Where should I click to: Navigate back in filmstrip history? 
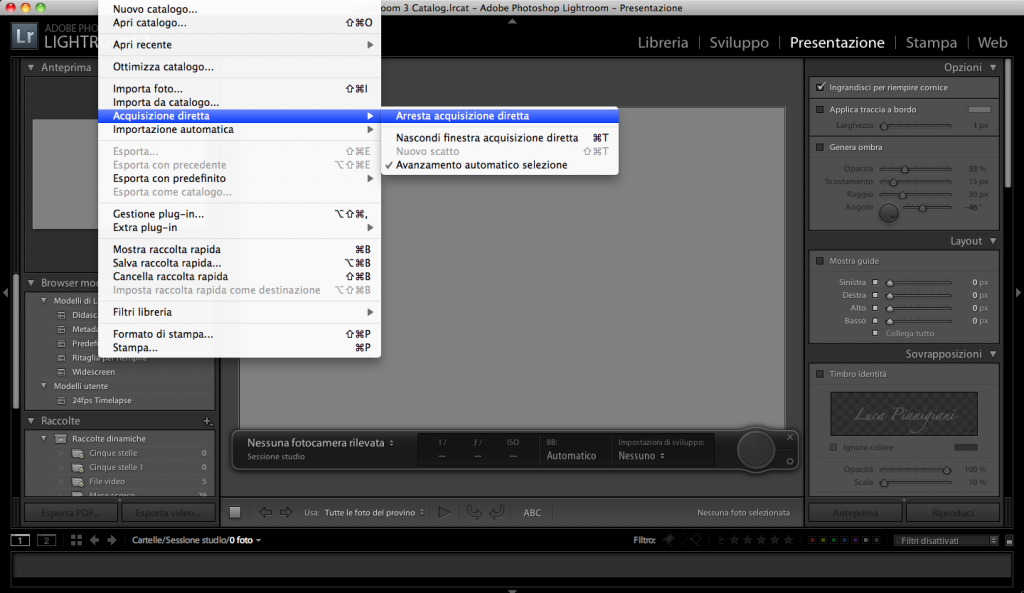point(95,540)
